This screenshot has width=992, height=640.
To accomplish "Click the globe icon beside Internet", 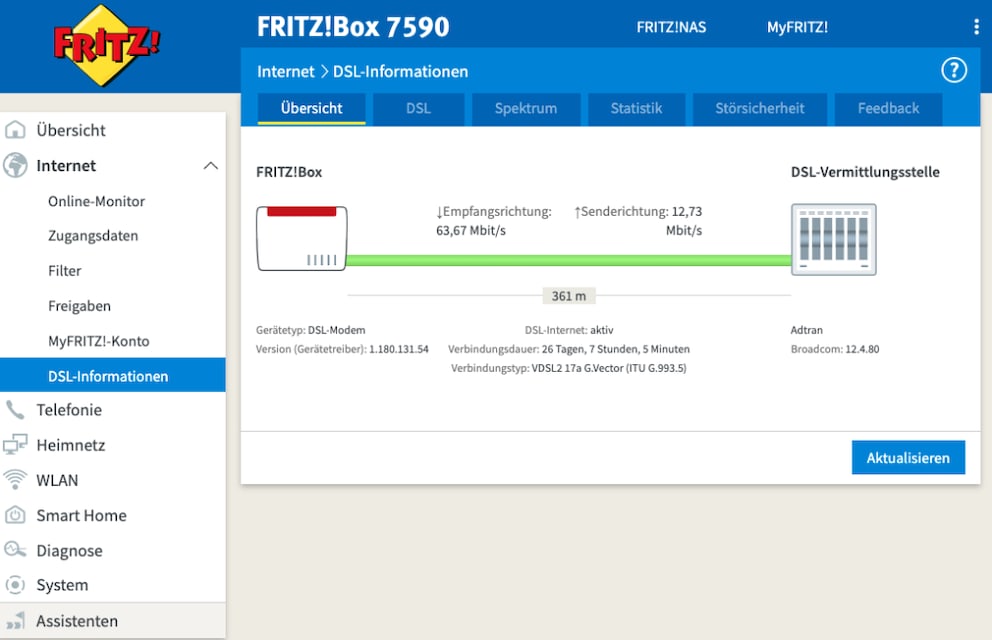I will point(15,165).
